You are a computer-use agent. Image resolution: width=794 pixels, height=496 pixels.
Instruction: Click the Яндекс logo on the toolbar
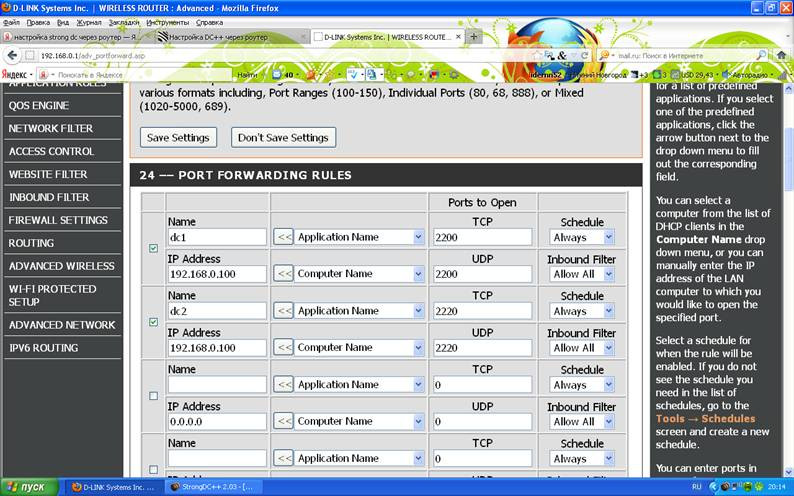point(14,74)
